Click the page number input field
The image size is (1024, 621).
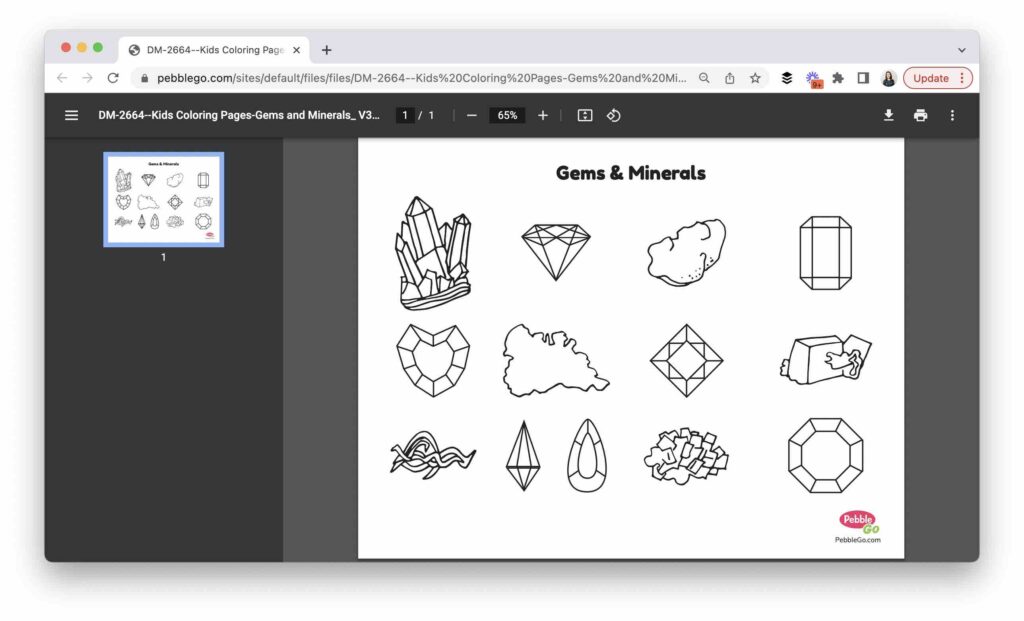[405, 115]
